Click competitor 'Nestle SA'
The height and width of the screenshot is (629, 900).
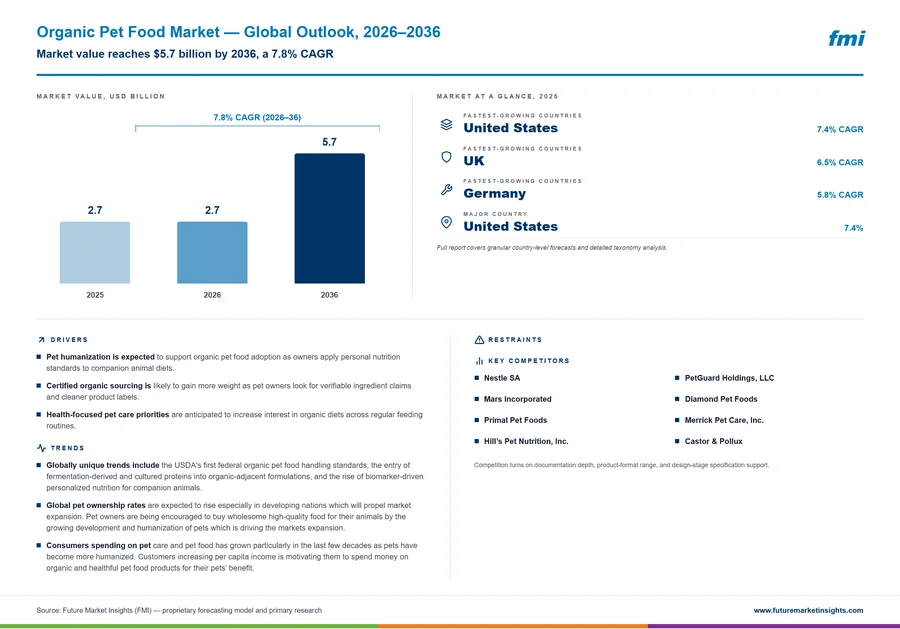pos(502,378)
